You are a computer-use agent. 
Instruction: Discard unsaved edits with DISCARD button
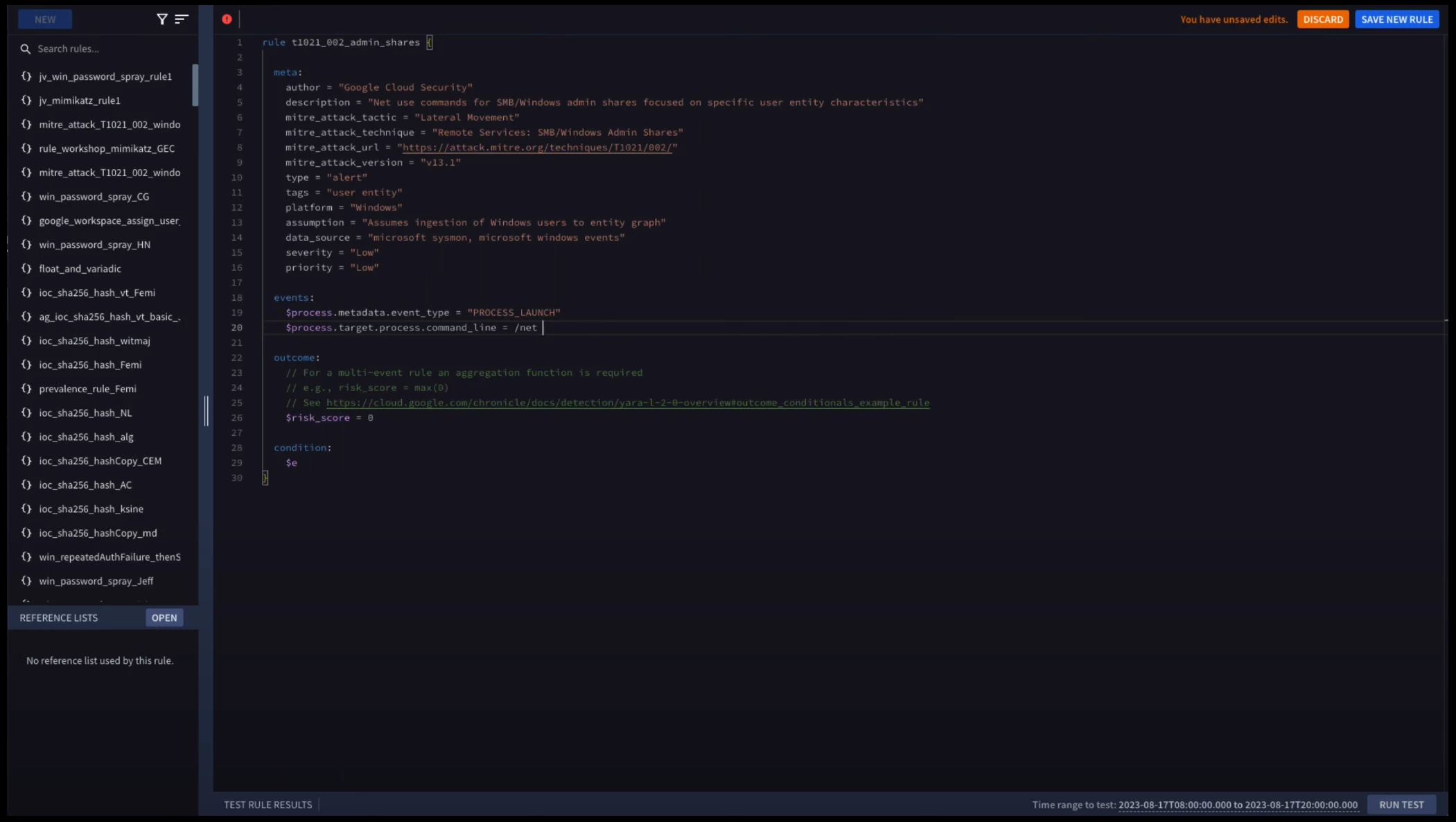point(1323,19)
